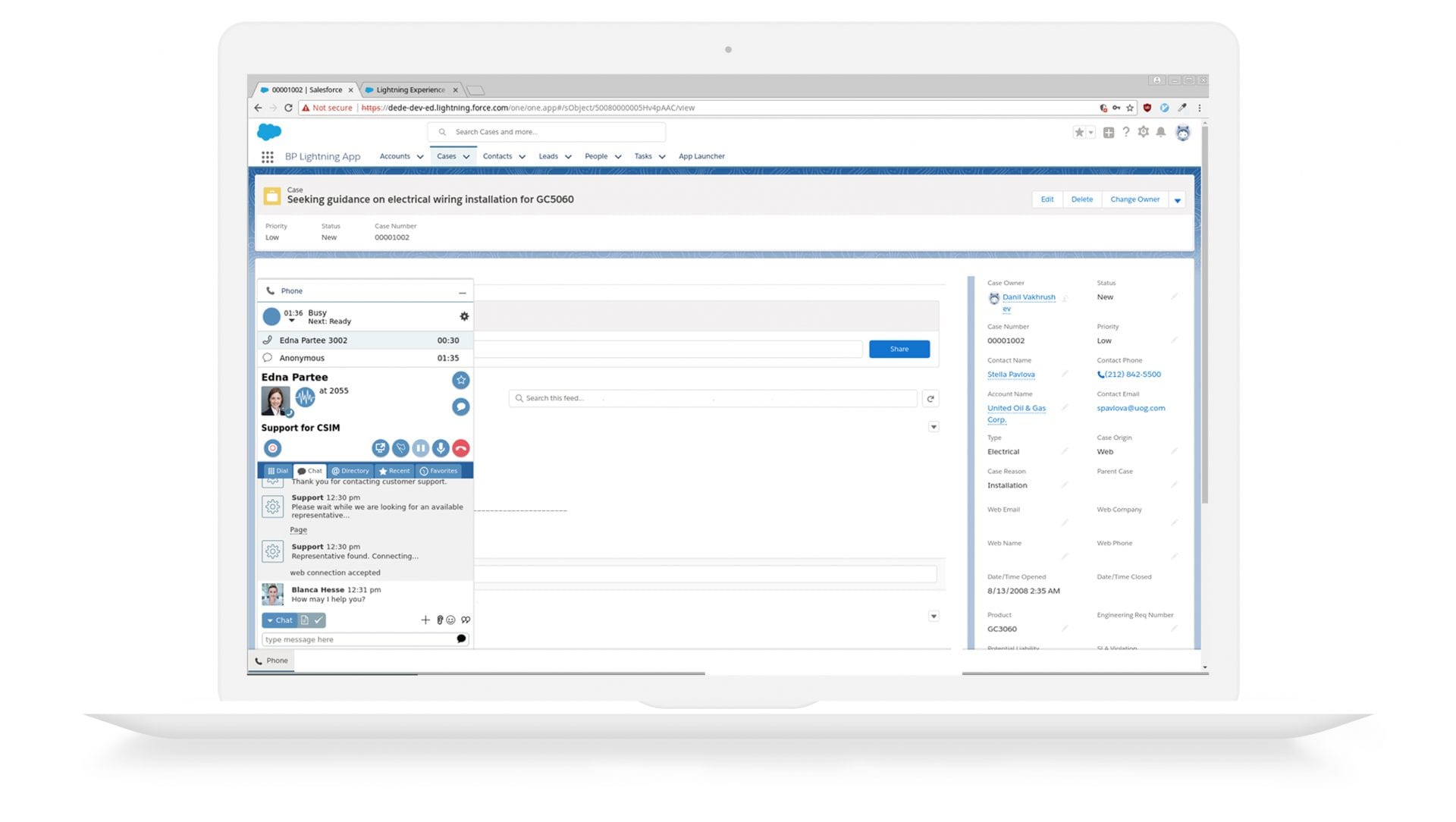The height and width of the screenshot is (822, 1456).
Task: Switch to Lightning Experience browser tab
Action: (410, 89)
